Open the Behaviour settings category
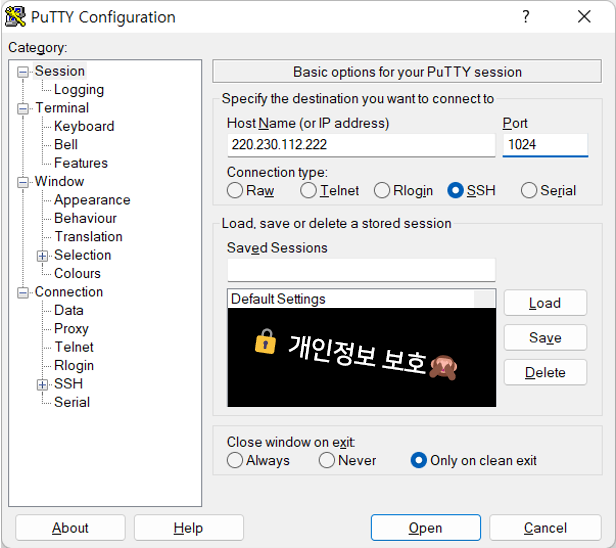This screenshot has height=548, width=616. 85,218
